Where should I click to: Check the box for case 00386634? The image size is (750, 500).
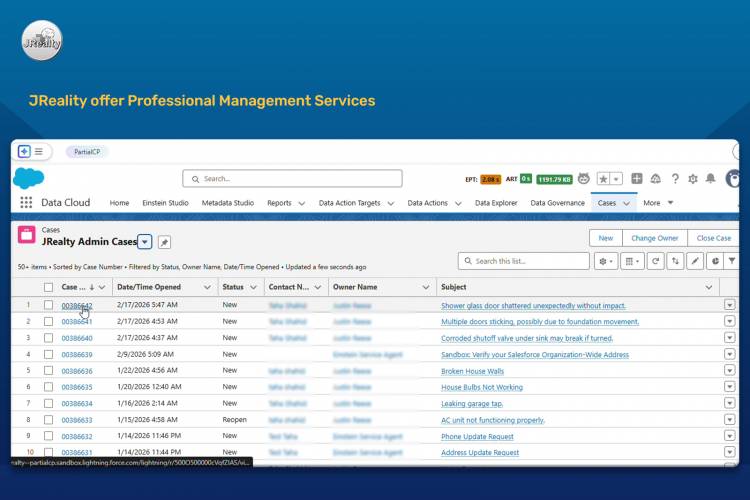pos(48,403)
